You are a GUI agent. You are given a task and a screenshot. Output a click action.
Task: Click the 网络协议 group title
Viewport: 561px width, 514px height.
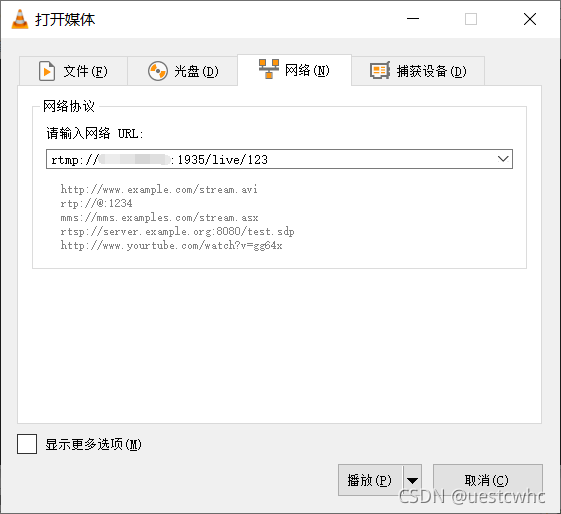click(69, 106)
